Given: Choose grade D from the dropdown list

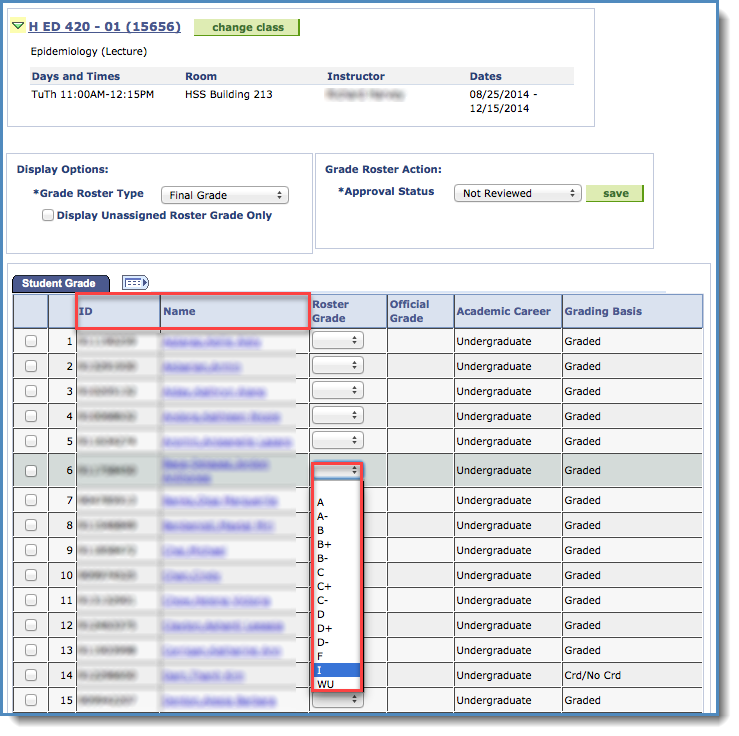Looking at the screenshot, I should (337, 614).
